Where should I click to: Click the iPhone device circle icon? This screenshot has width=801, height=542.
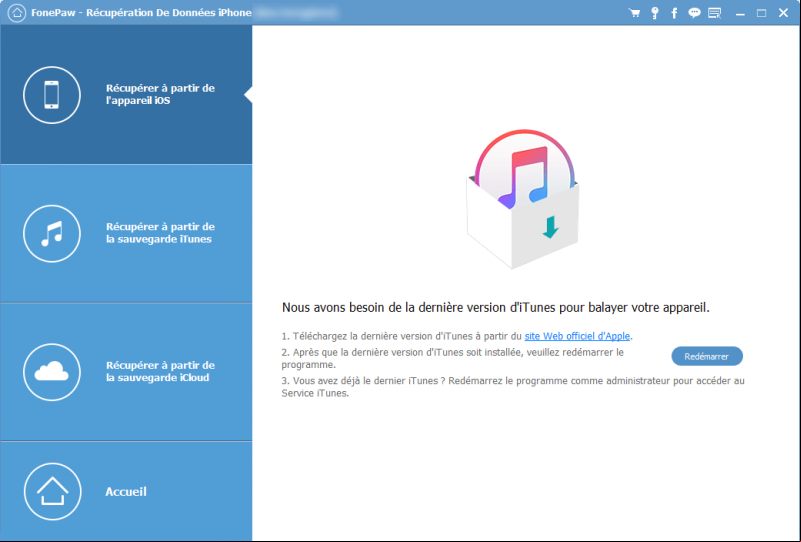pyautogui.click(x=52, y=95)
